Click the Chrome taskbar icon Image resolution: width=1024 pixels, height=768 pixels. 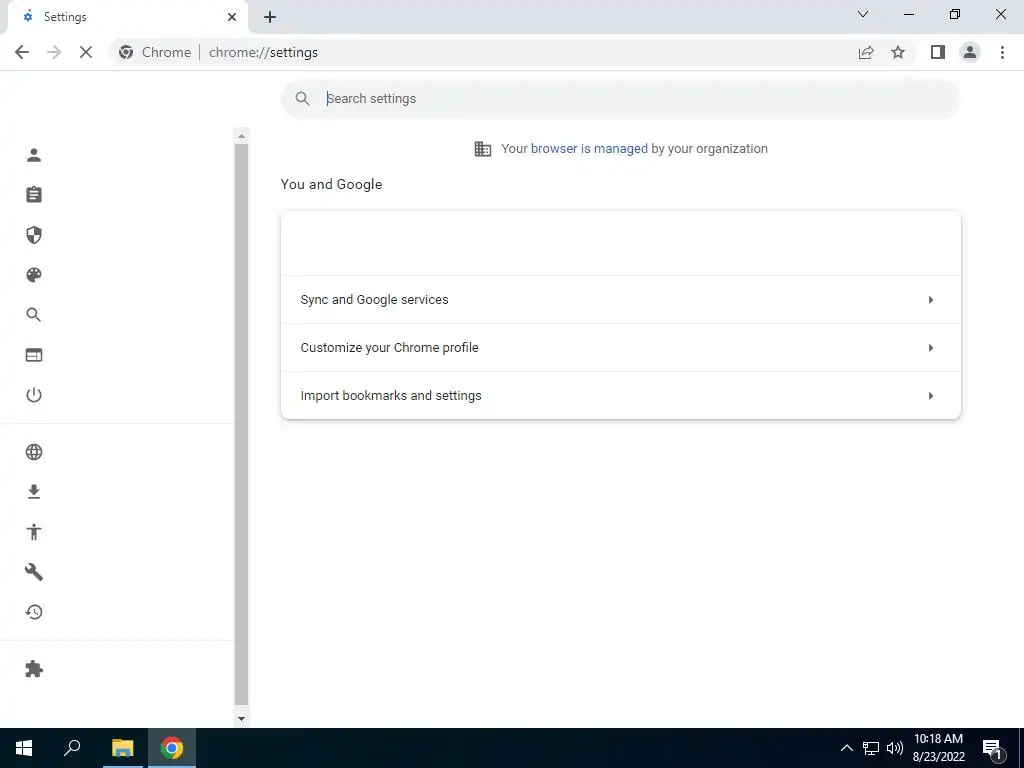pos(172,748)
